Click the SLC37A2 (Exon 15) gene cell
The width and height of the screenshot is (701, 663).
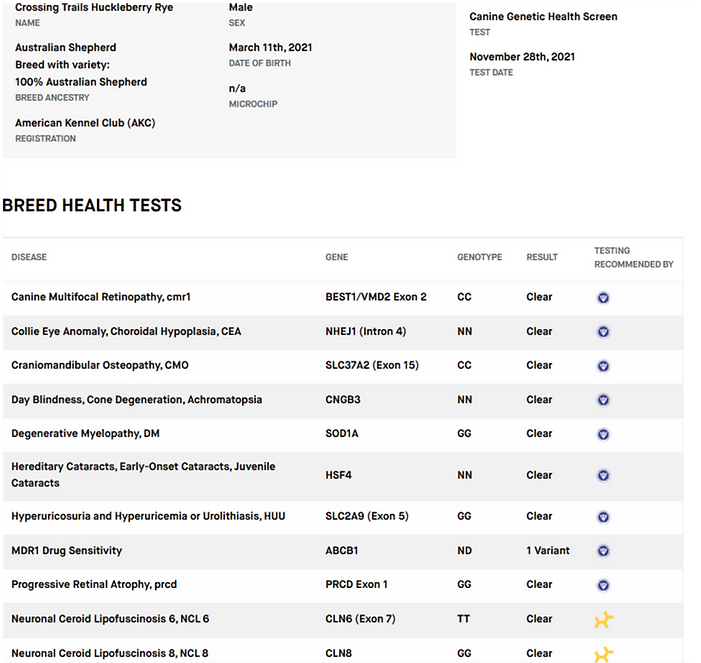click(x=372, y=365)
